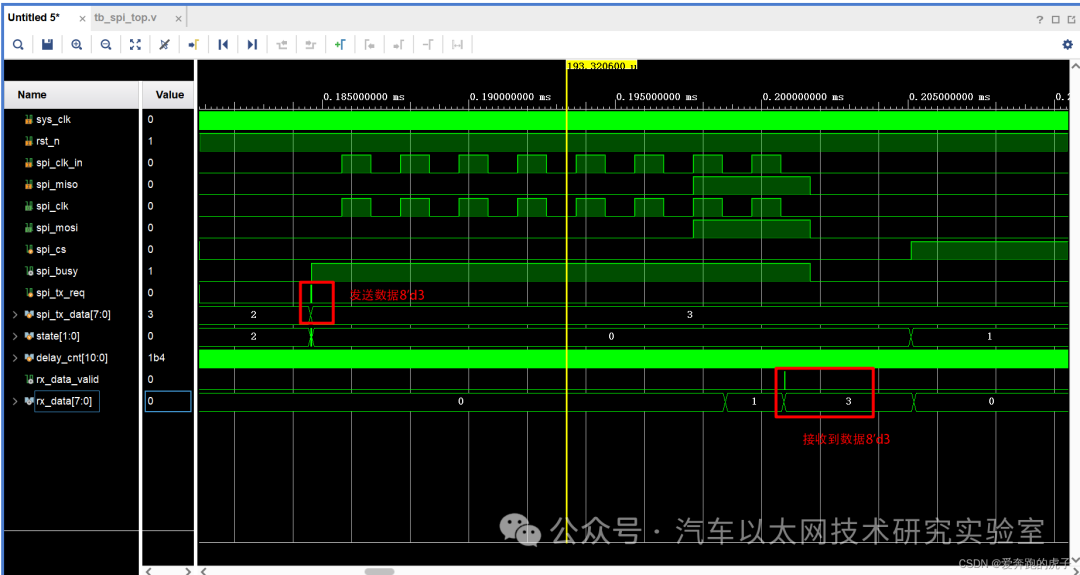This screenshot has width=1080, height=575.
Task: Jump to time zero with Go to Start
Action: click(223, 45)
